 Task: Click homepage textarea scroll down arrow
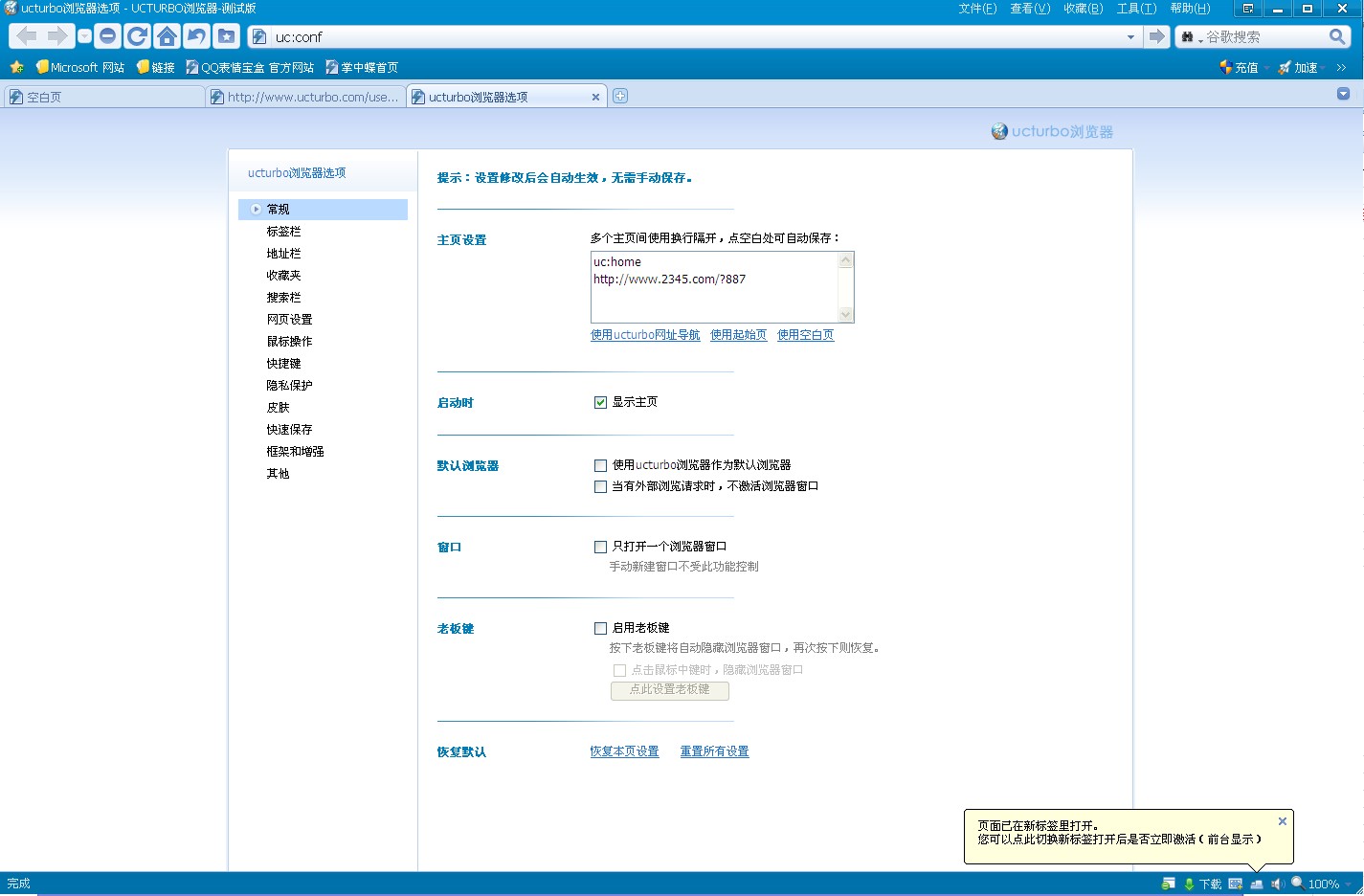(x=845, y=315)
